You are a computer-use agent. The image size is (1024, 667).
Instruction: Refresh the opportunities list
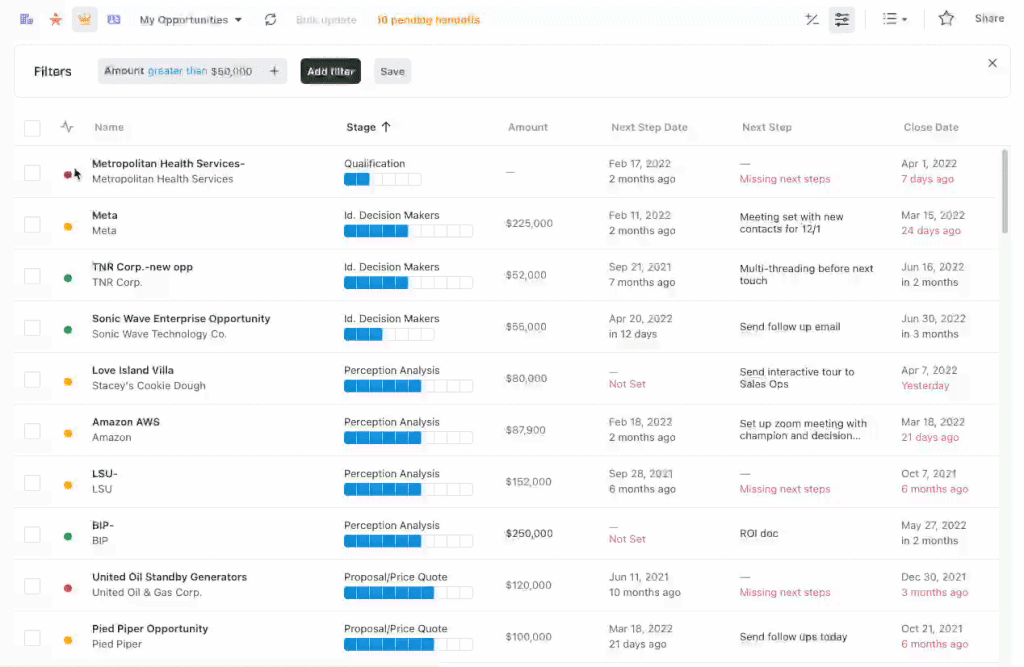[x=270, y=20]
